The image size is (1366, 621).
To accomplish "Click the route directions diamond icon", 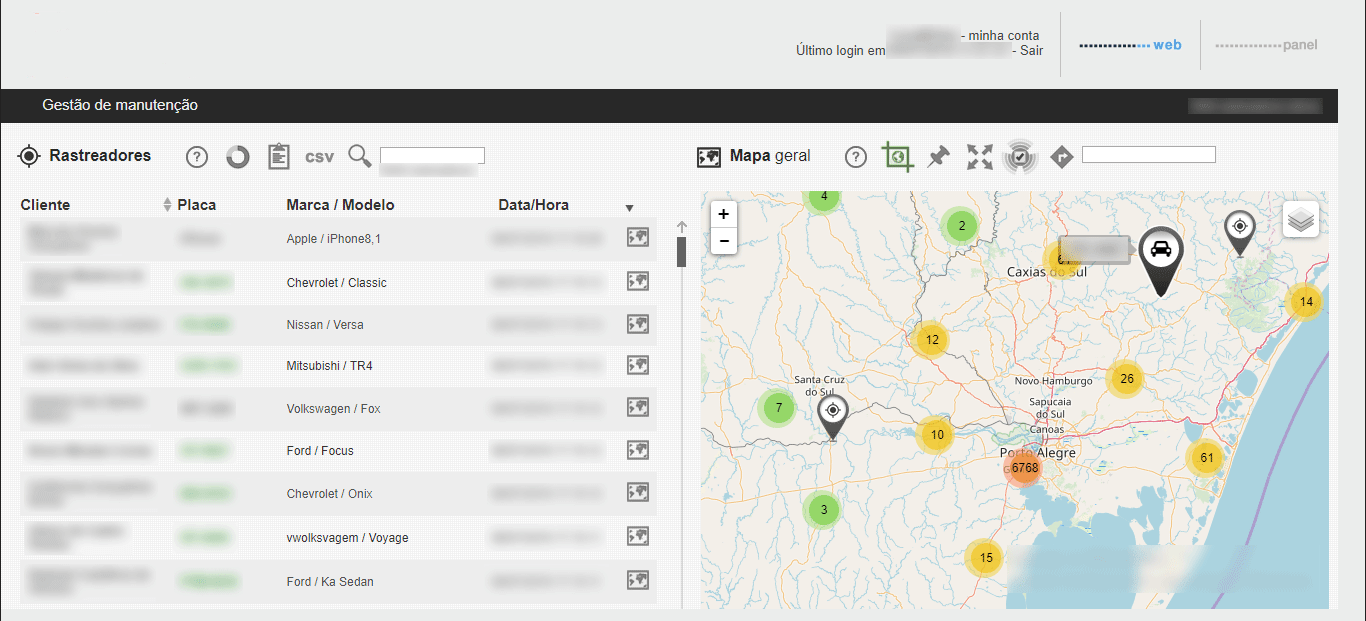I will tap(1062, 157).
